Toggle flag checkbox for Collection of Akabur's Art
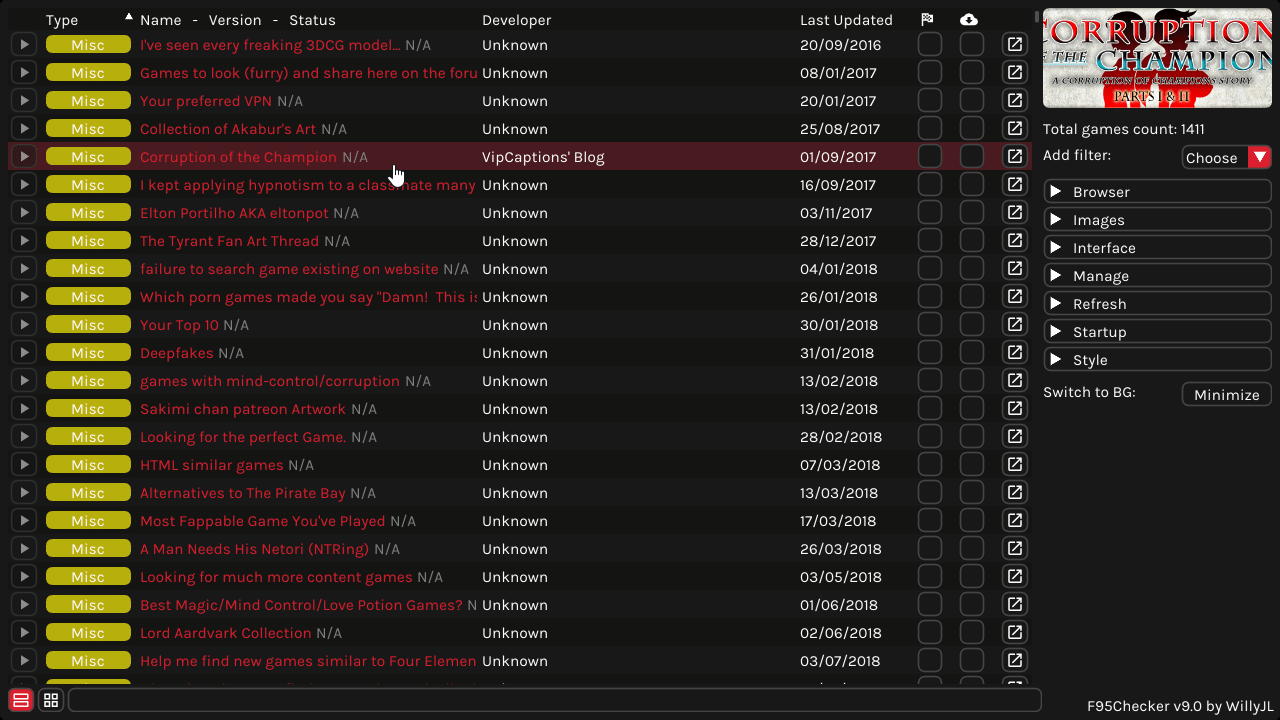Image resolution: width=1280 pixels, height=720 pixels. tap(930, 129)
